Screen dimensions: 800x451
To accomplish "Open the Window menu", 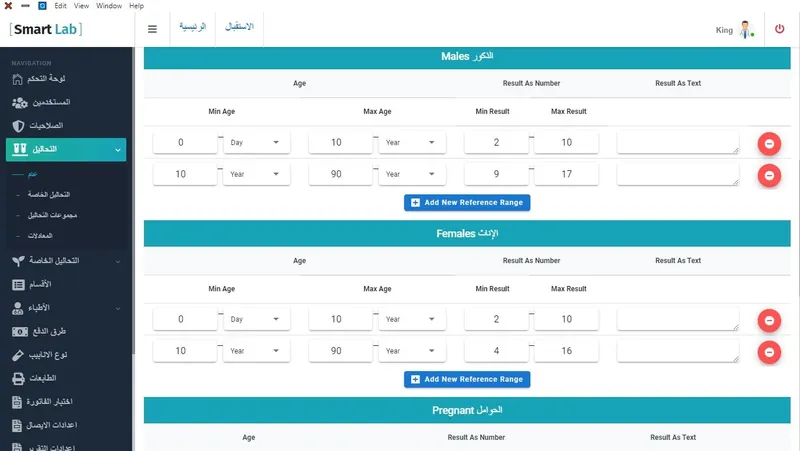I will click(x=109, y=6).
